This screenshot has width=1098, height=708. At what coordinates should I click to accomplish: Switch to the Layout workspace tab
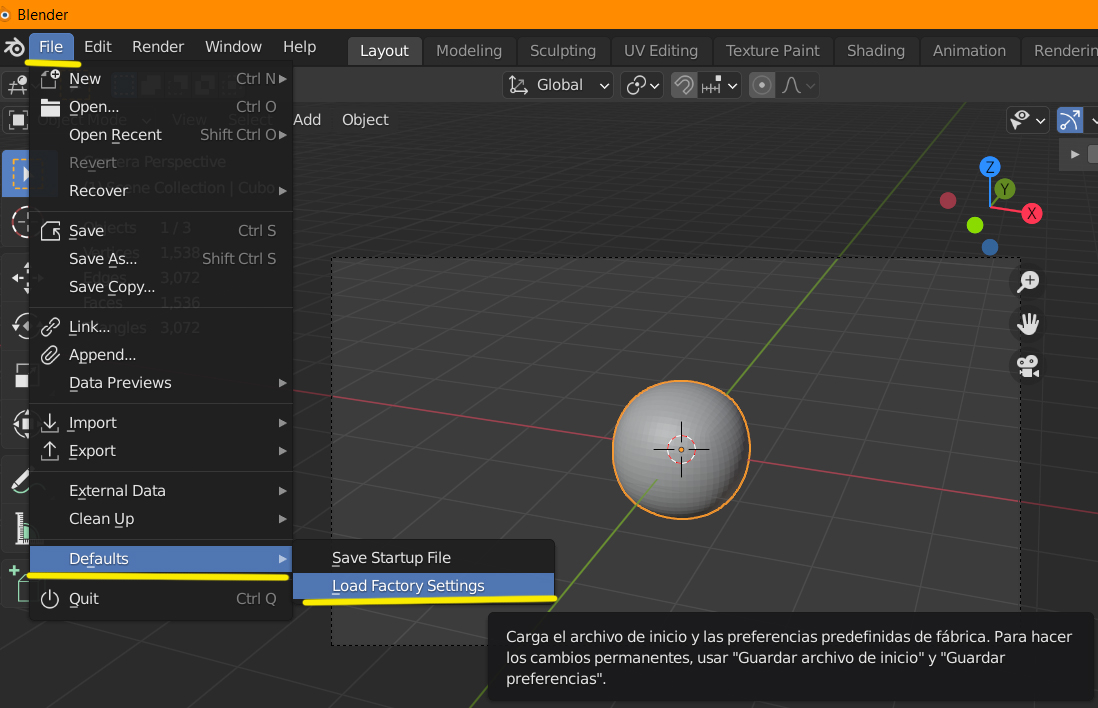[384, 51]
